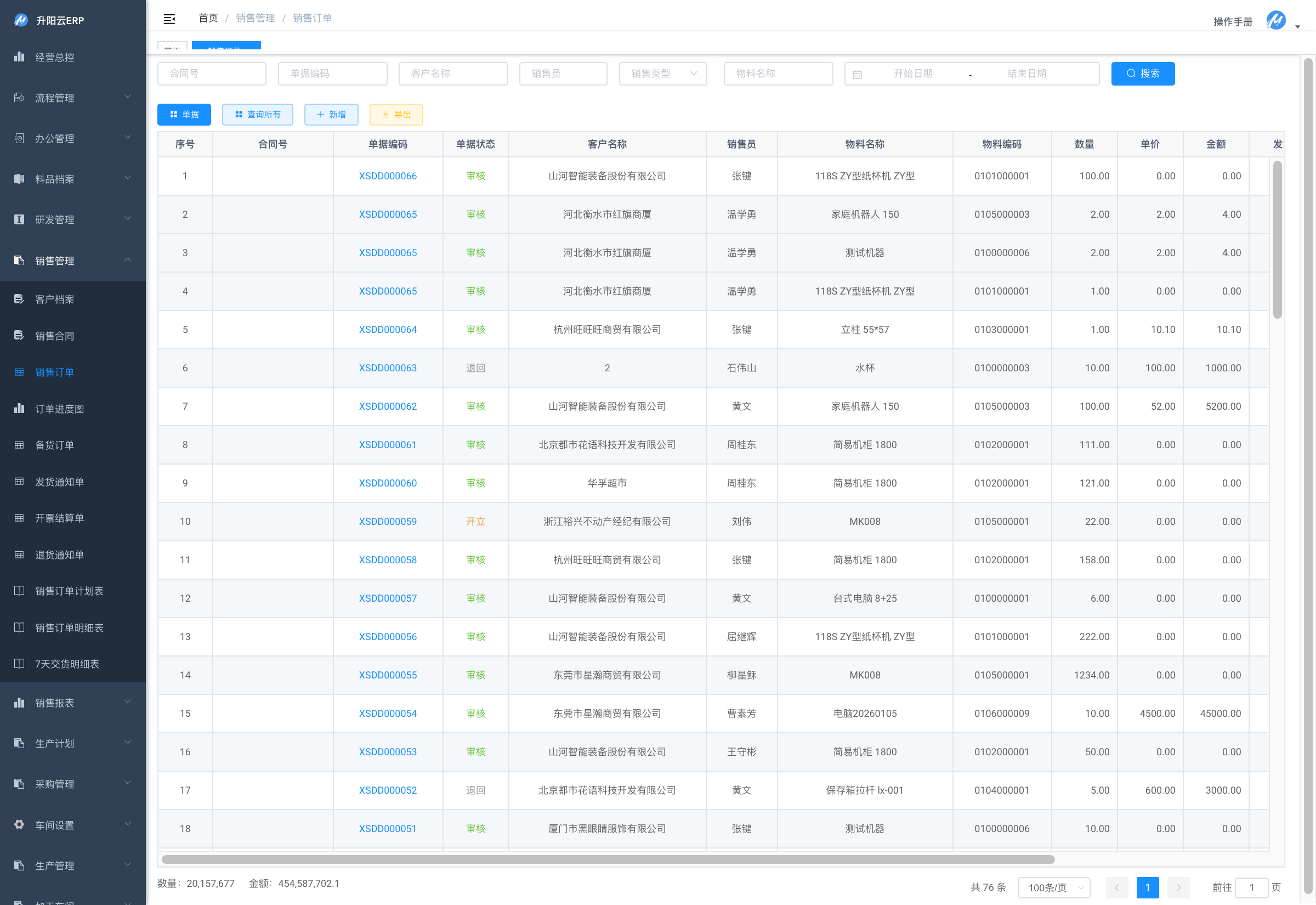
Task: Click the sidebar collapse hamburger icon
Action: coord(169,19)
